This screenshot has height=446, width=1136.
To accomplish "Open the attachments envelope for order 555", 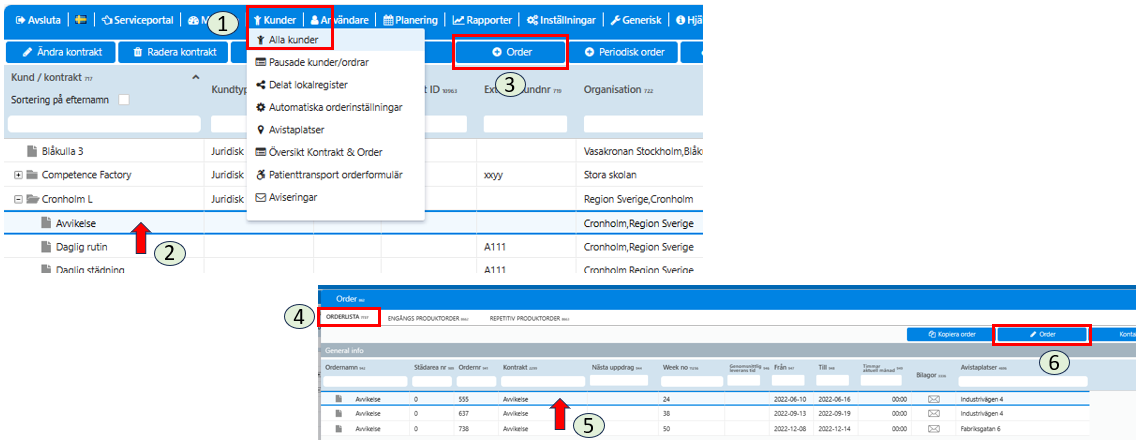I will point(934,399).
